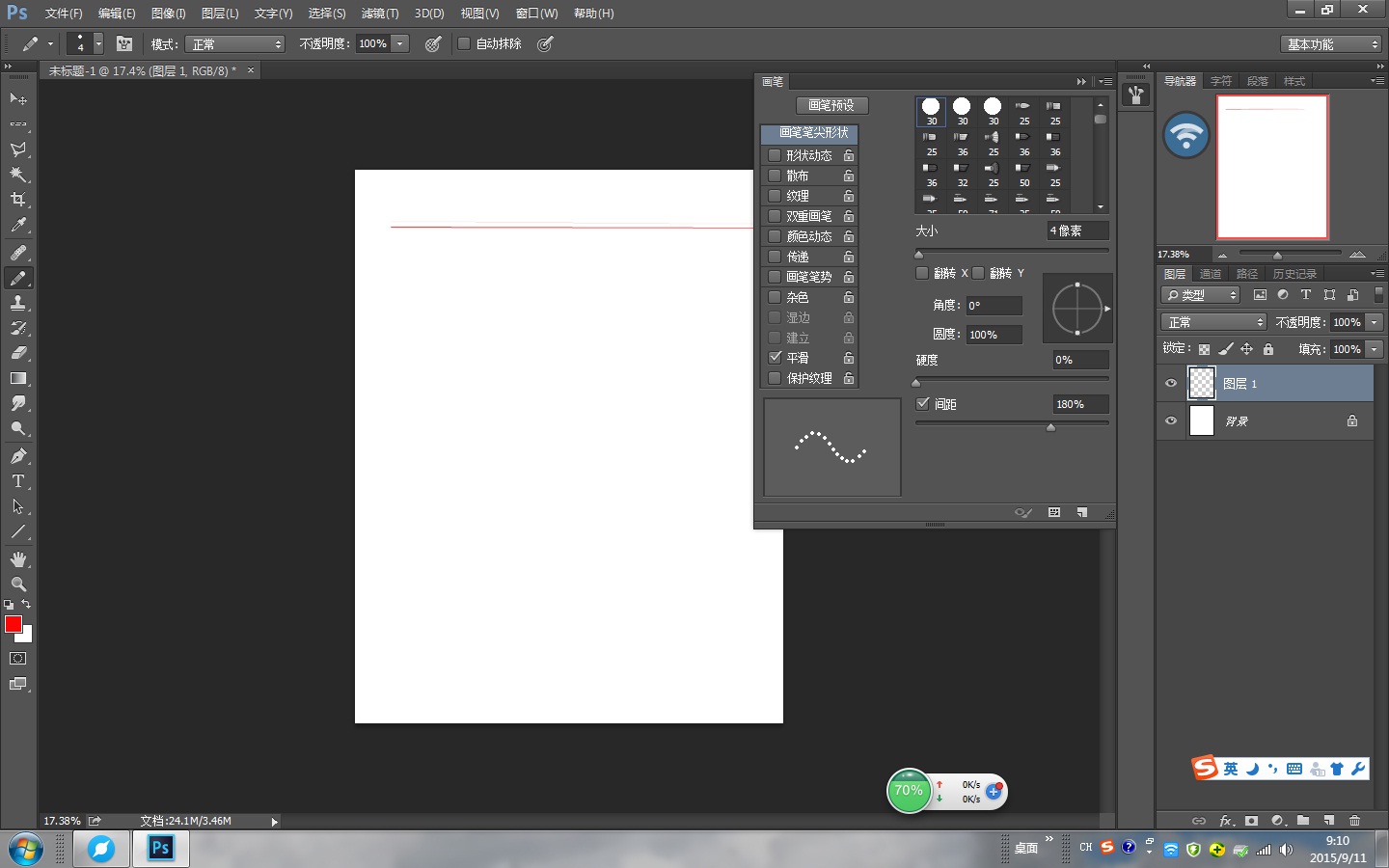Select the Magic Wand tool
Image resolution: width=1389 pixels, height=868 pixels.
click(18, 175)
